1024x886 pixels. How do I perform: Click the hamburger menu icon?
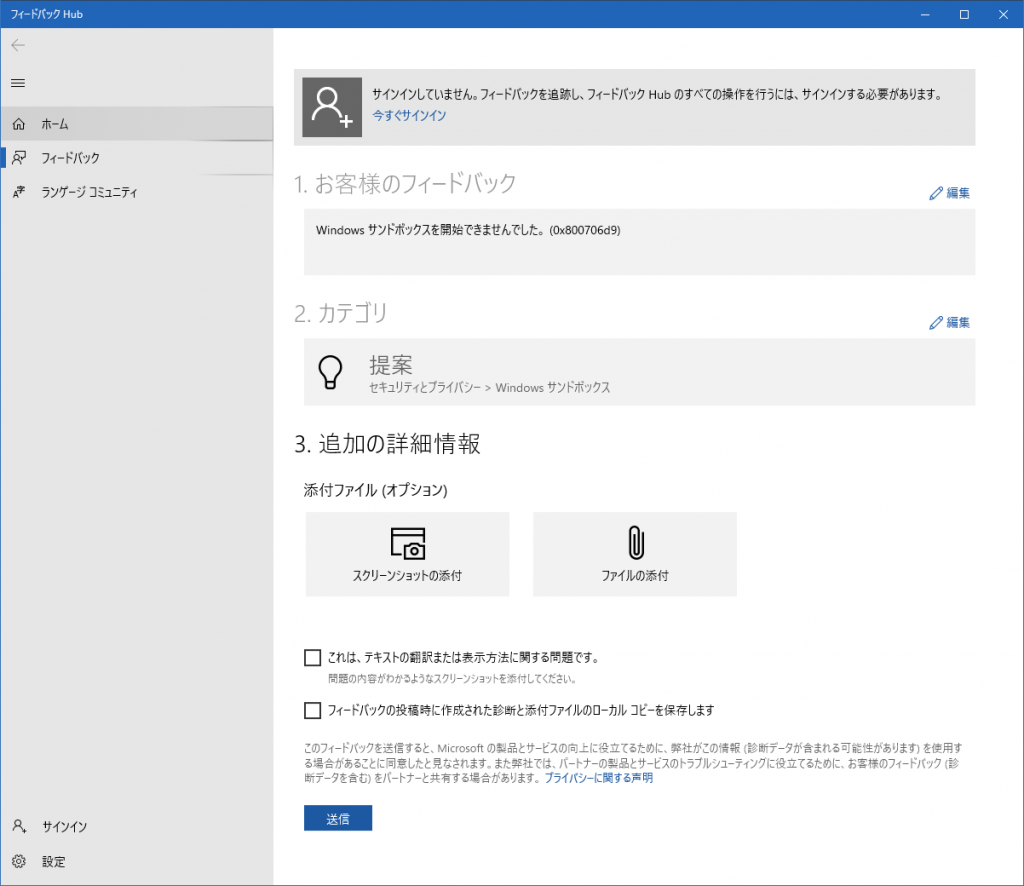click(18, 82)
